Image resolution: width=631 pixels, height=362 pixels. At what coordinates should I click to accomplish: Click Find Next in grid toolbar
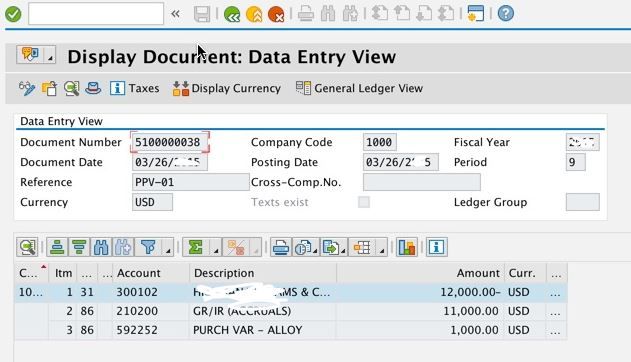pyautogui.click(x=123, y=247)
